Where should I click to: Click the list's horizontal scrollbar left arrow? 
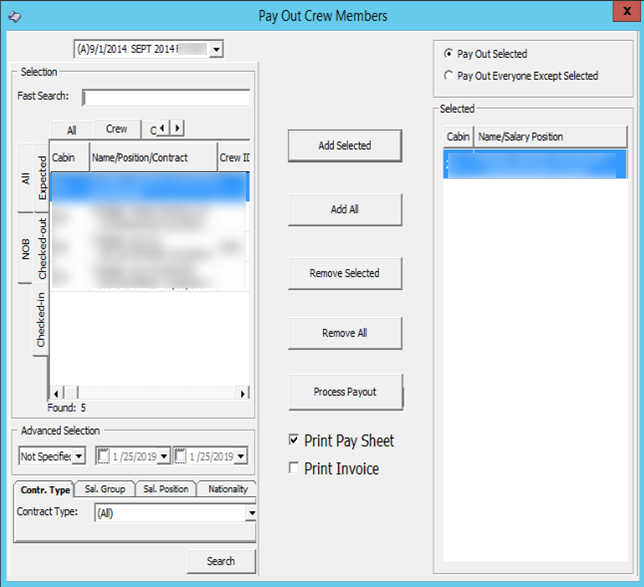click(56, 394)
